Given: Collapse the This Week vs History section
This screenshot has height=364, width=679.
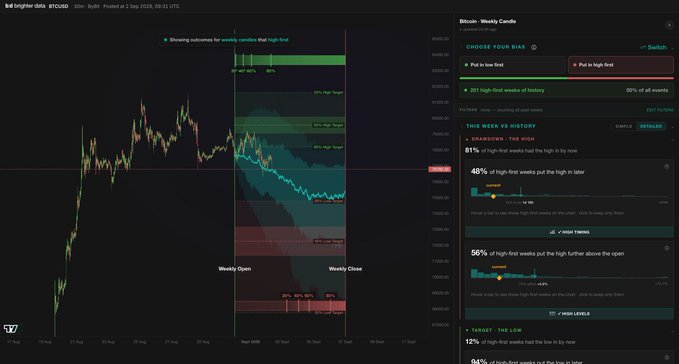Looking at the screenshot, I should (x=672, y=126).
